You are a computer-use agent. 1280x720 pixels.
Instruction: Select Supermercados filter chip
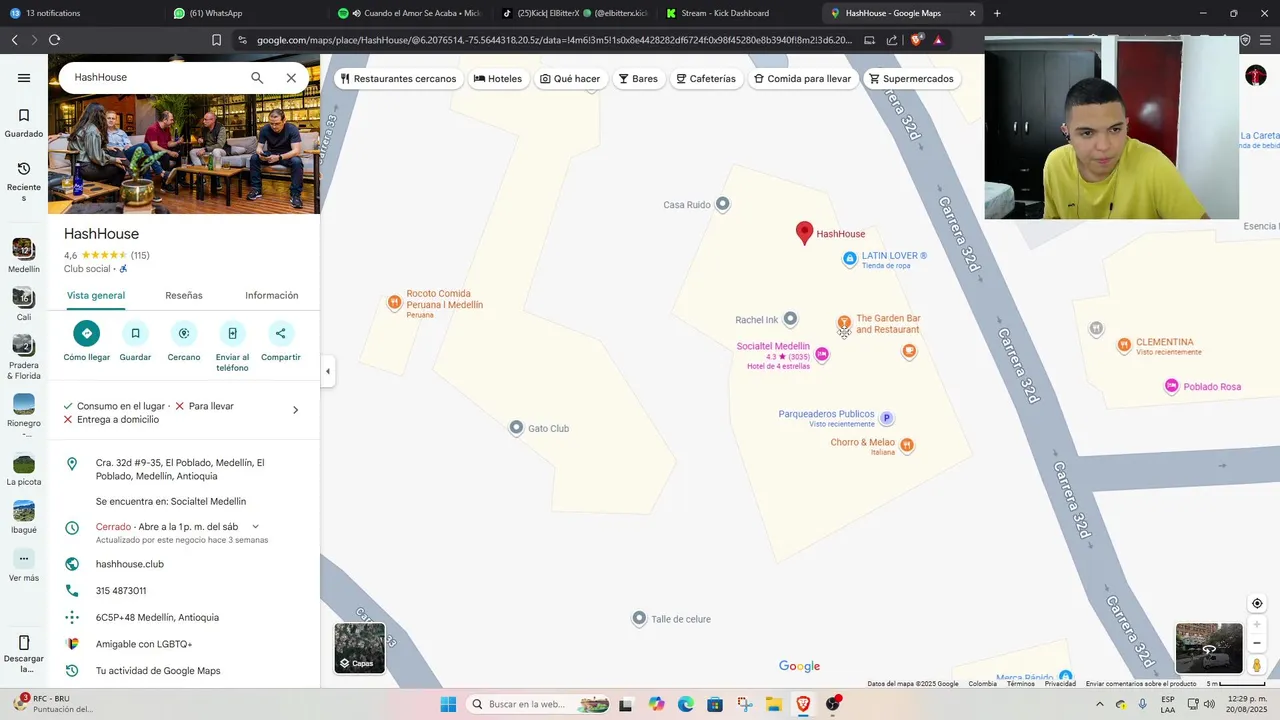coord(911,79)
